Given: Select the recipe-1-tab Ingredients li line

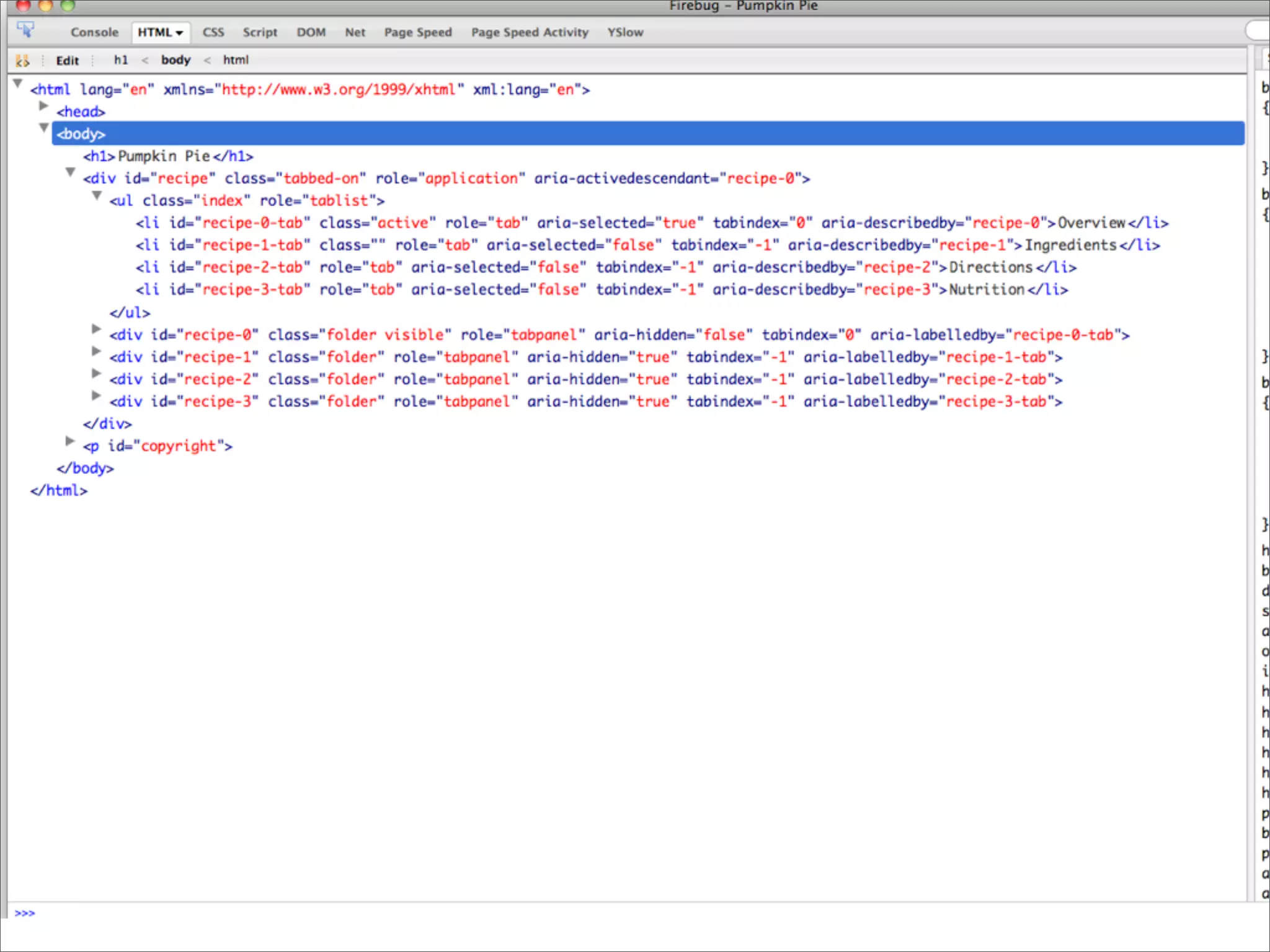Looking at the screenshot, I should (x=647, y=245).
